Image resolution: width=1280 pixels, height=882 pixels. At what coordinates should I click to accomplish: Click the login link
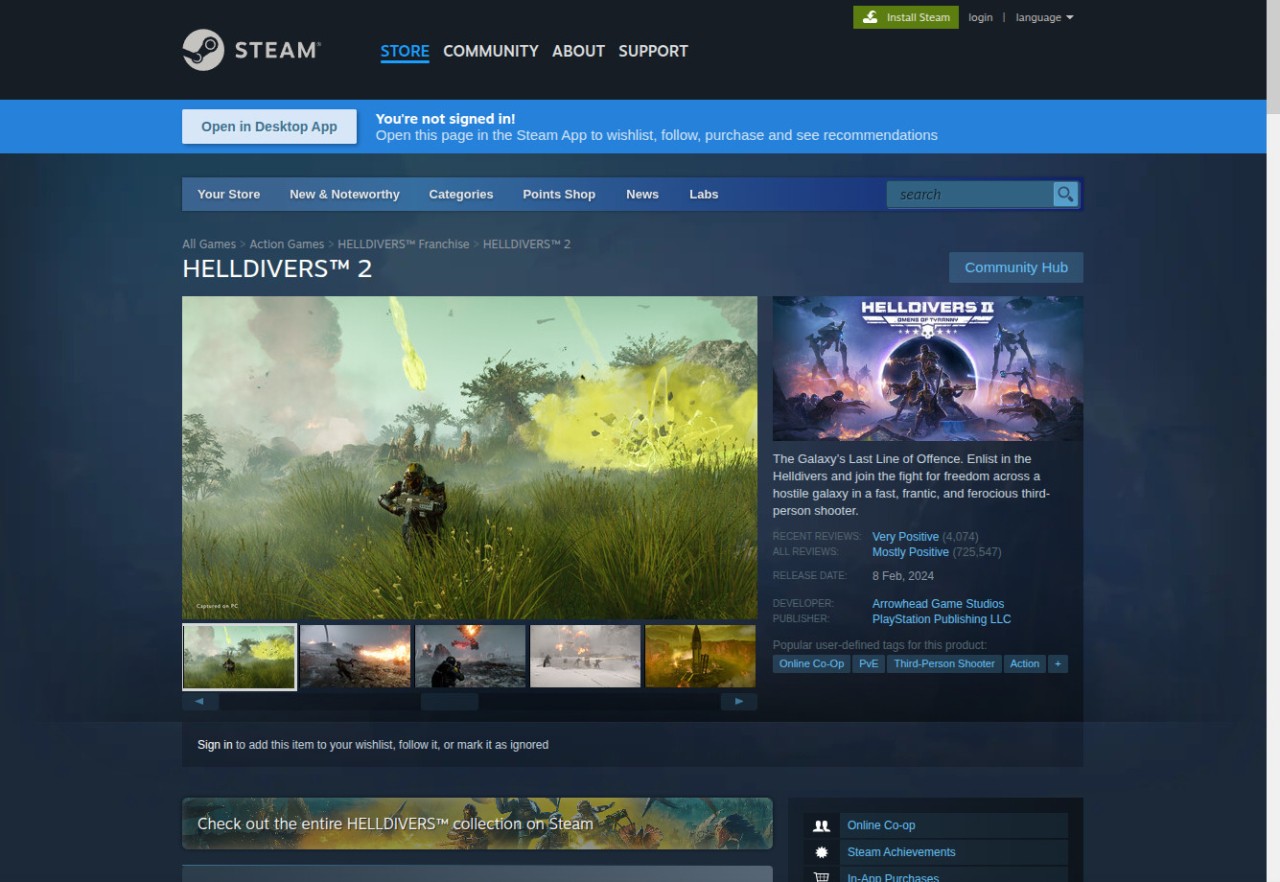(x=981, y=17)
